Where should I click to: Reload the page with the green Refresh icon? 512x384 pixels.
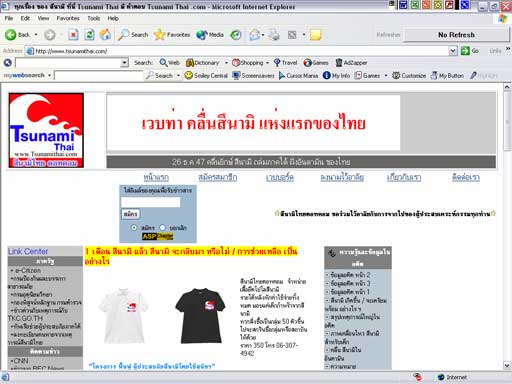coord(89,35)
